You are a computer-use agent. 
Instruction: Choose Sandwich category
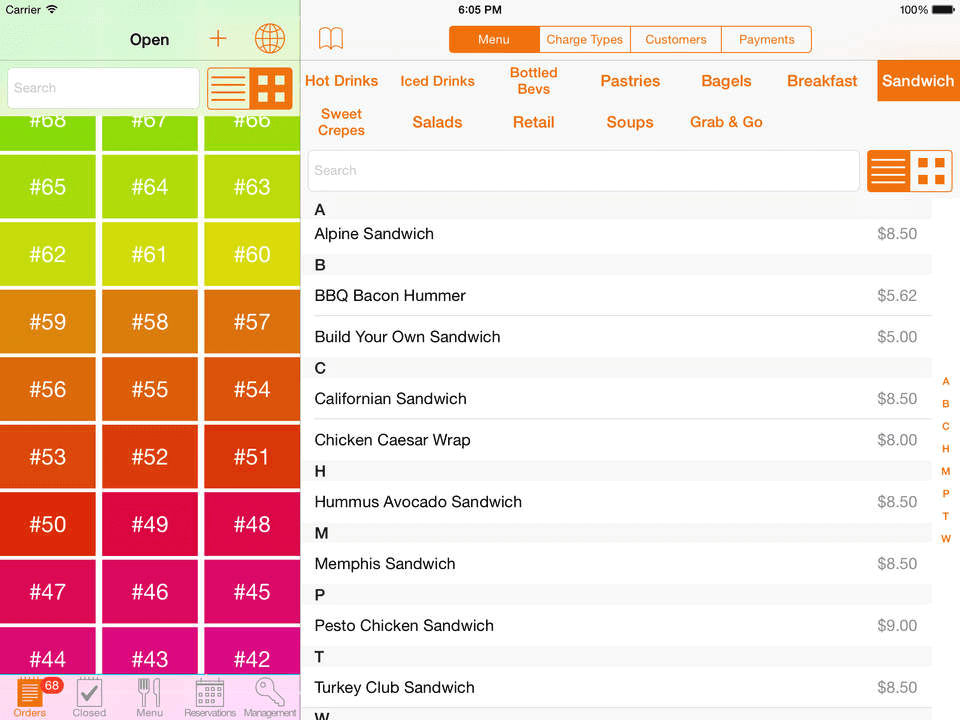918,81
